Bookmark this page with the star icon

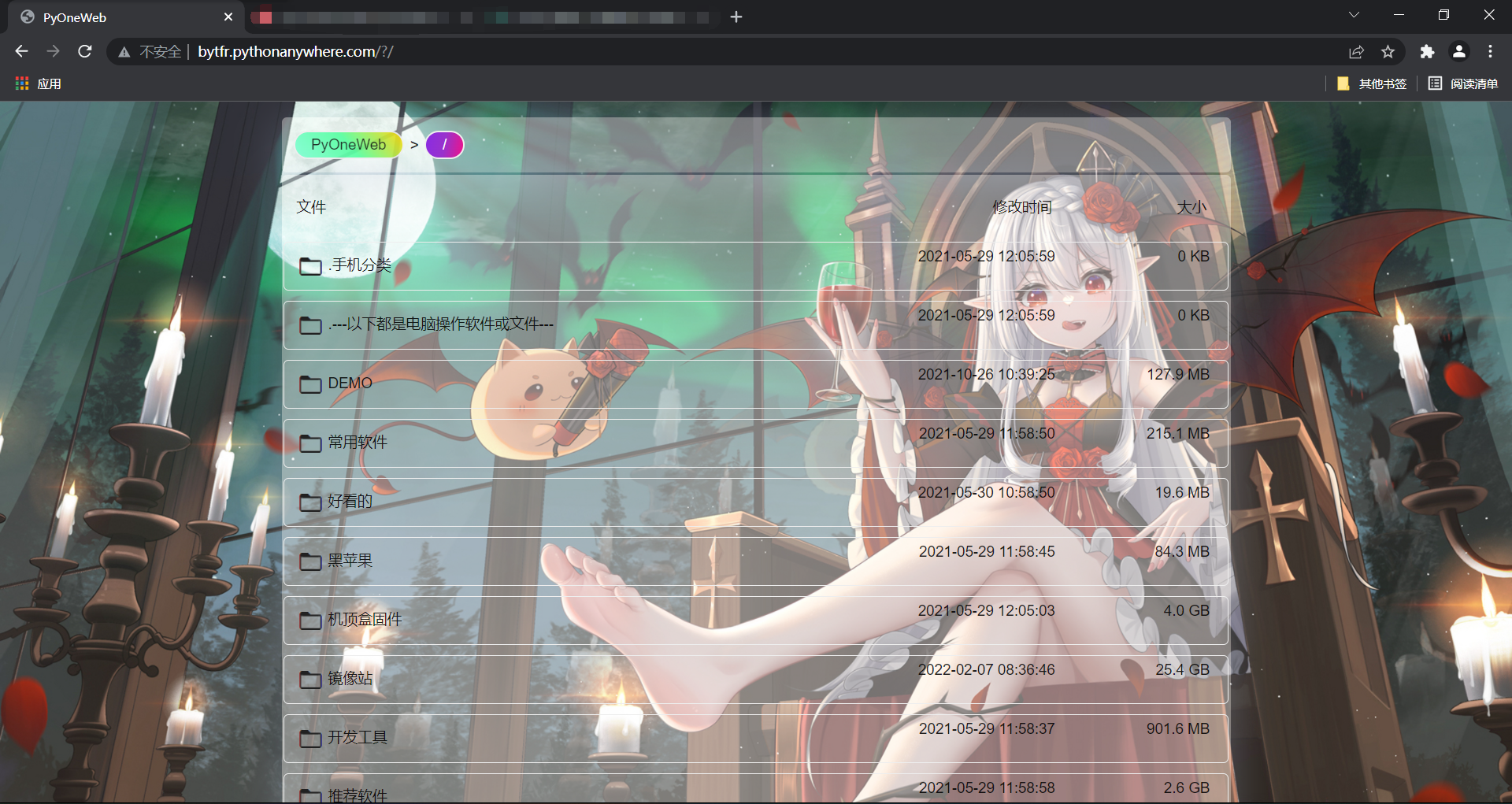[1388, 52]
